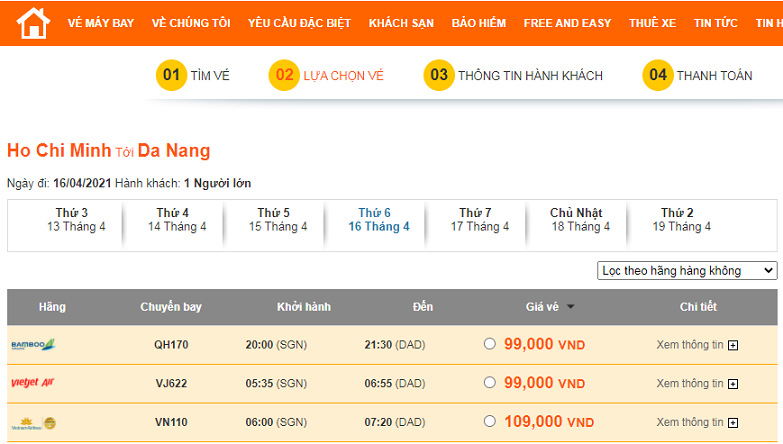Click the Hãng column header
This screenshot has width=783, height=444.
pos(52,307)
